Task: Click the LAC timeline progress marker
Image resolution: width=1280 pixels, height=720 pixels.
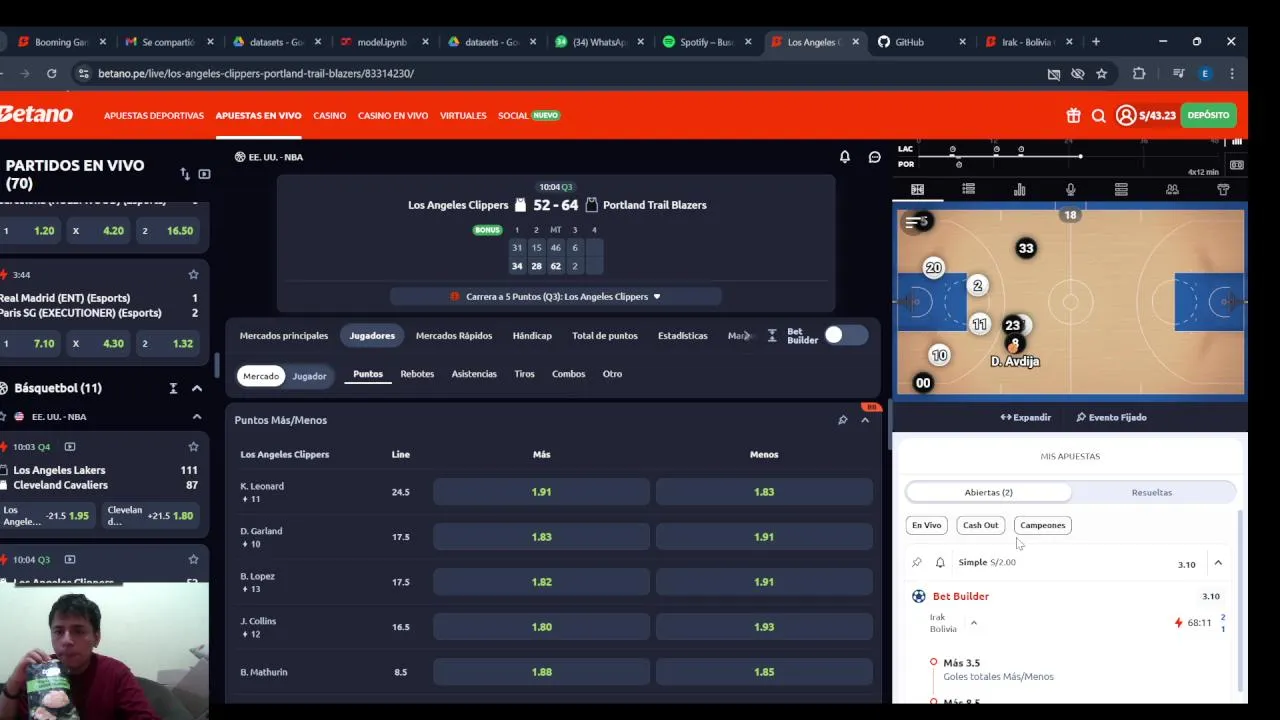Action: 1080,156
